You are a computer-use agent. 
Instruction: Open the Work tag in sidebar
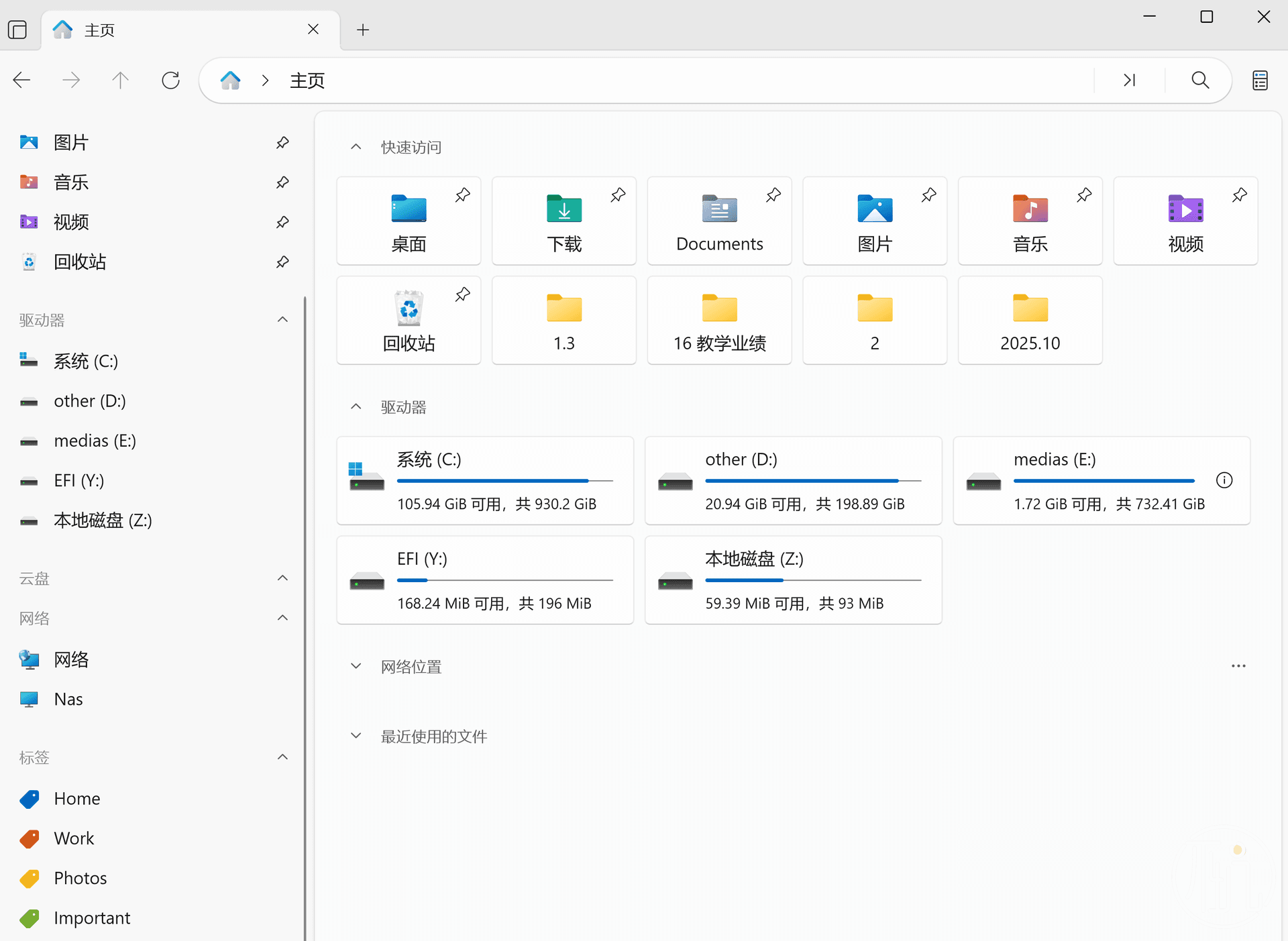click(x=74, y=838)
